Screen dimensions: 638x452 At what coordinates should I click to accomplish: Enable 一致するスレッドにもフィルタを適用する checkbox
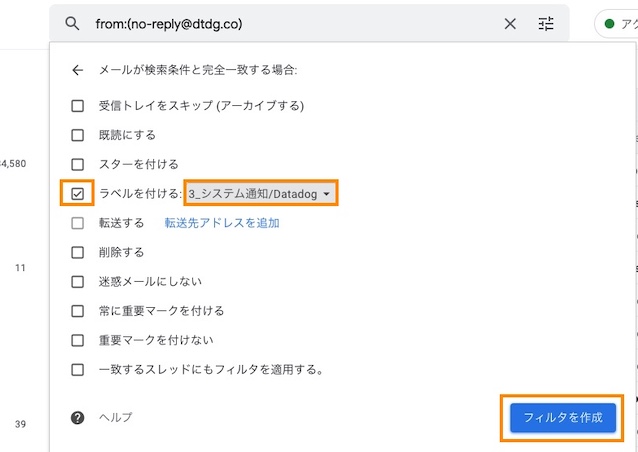77,370
